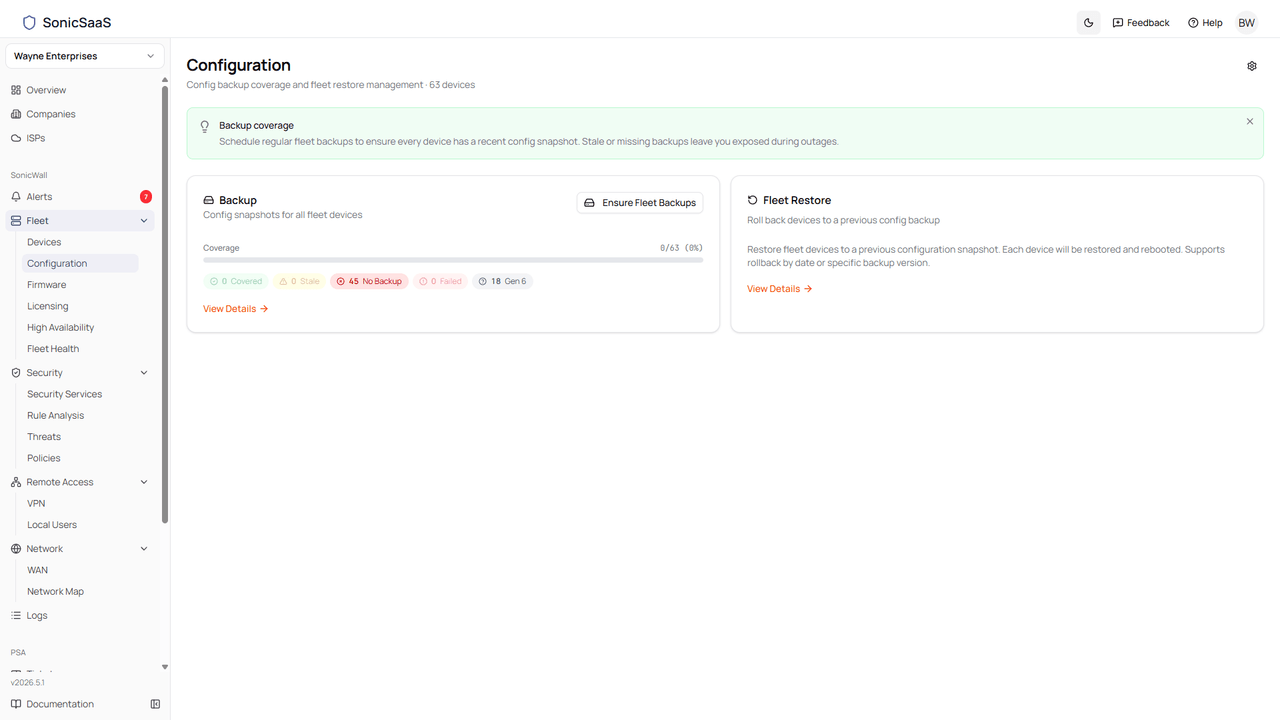Select the 0 Failed status chip
Image resolution: width=1280 pixels, height=720 pixels.
coord(440,282)
